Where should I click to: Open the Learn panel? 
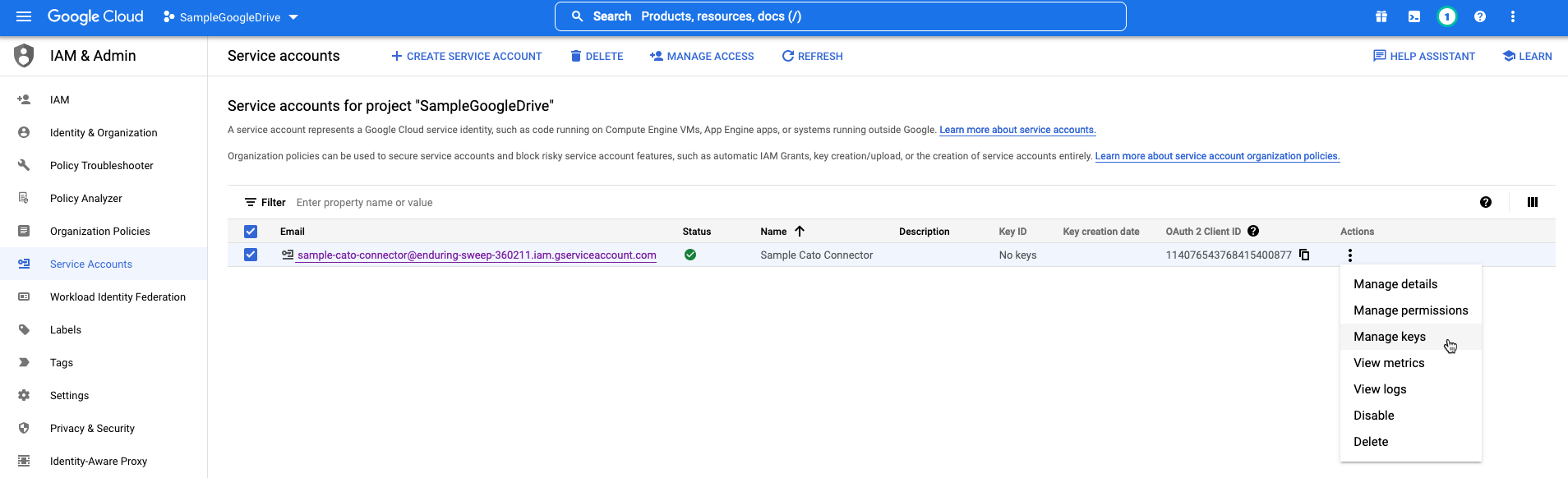coord(1527,57)
